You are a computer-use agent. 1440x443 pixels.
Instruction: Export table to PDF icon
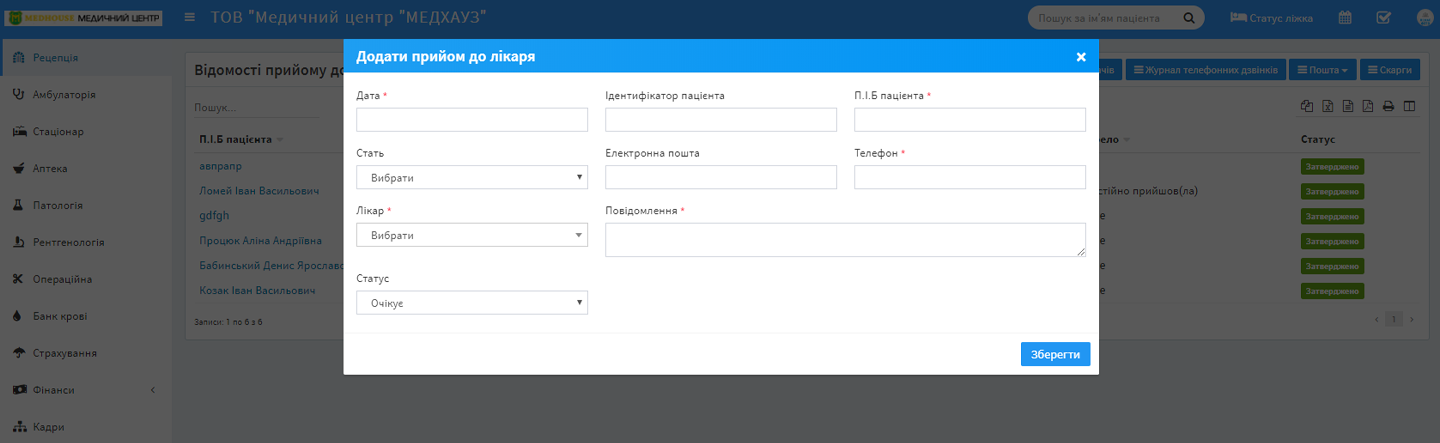tap(1368, 107)
